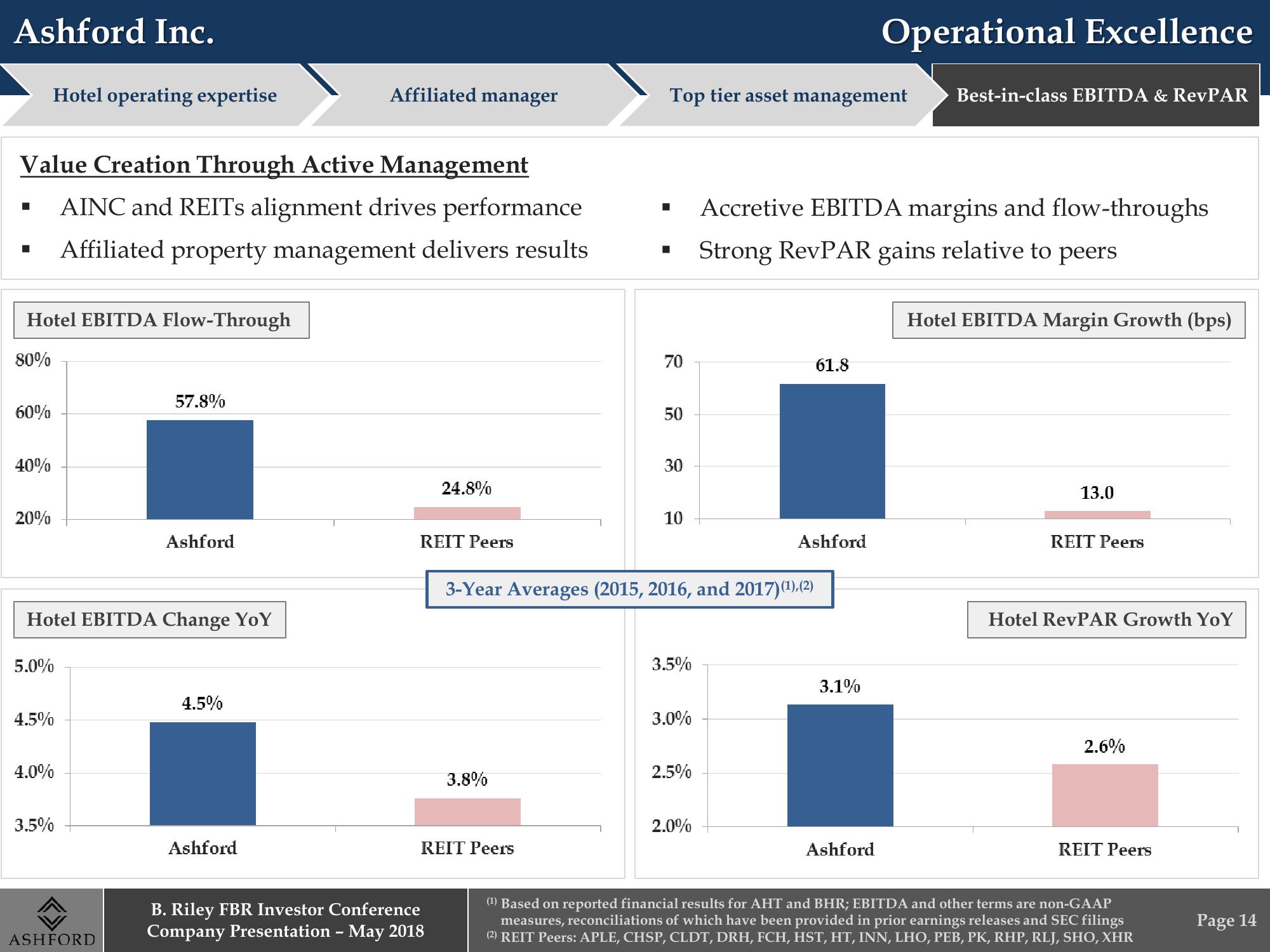Click the 3.8% data label
Viewport: 1270px width, 952px height.
point(467,779)
